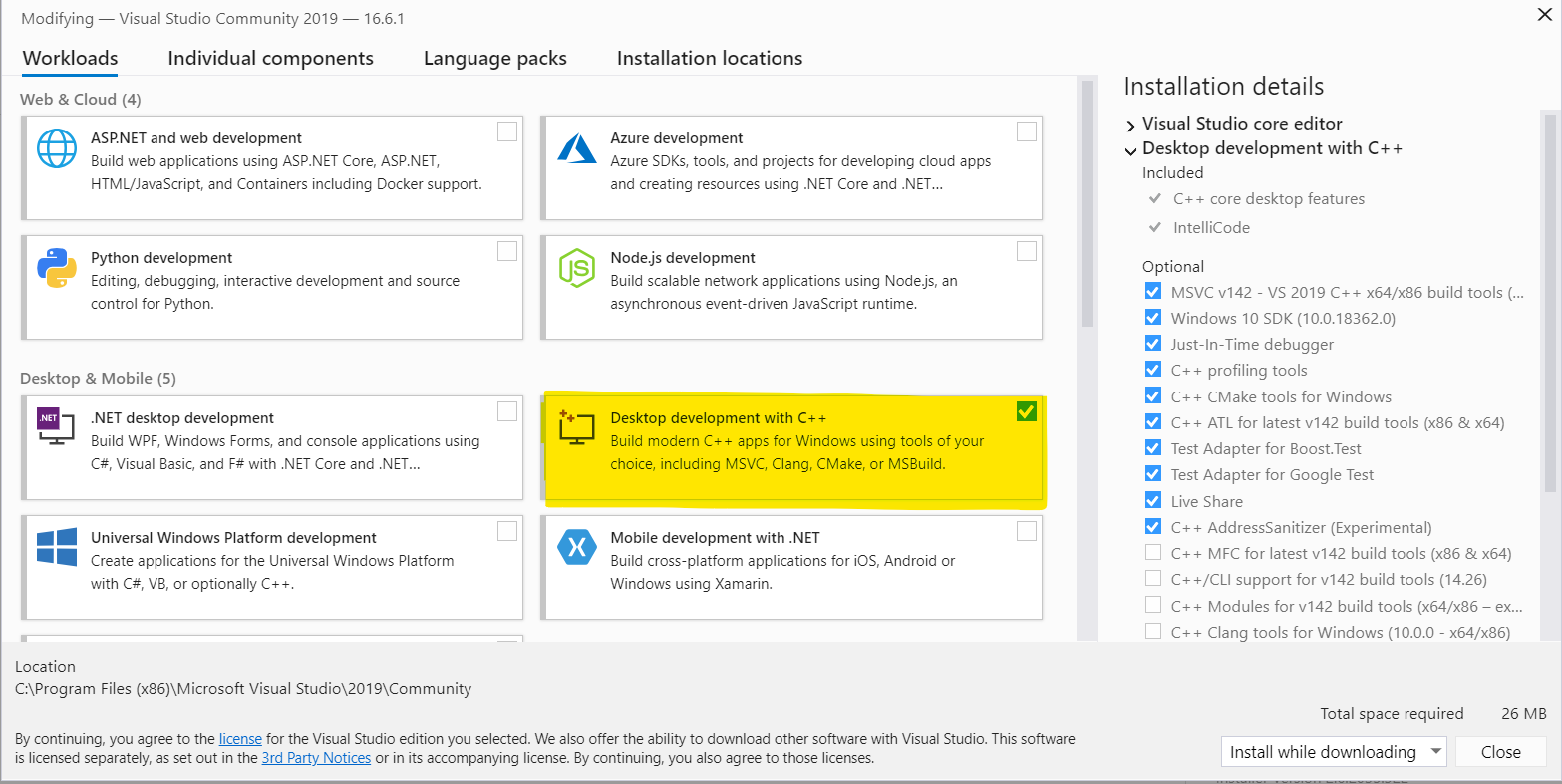Collapse Desktop development with C++ details

click(x=1130, y=150)
